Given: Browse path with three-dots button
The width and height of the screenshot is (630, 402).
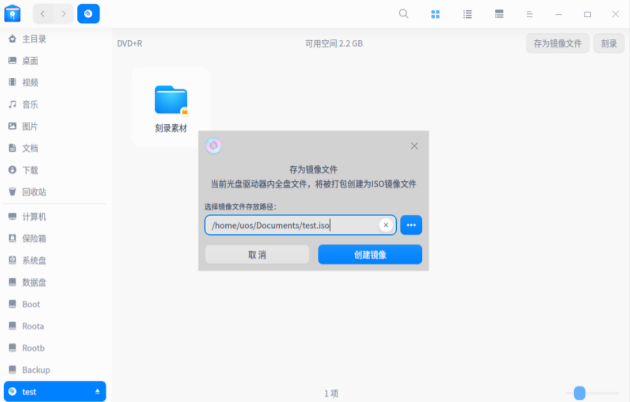Looking at the screenshot, I should 411,225.
